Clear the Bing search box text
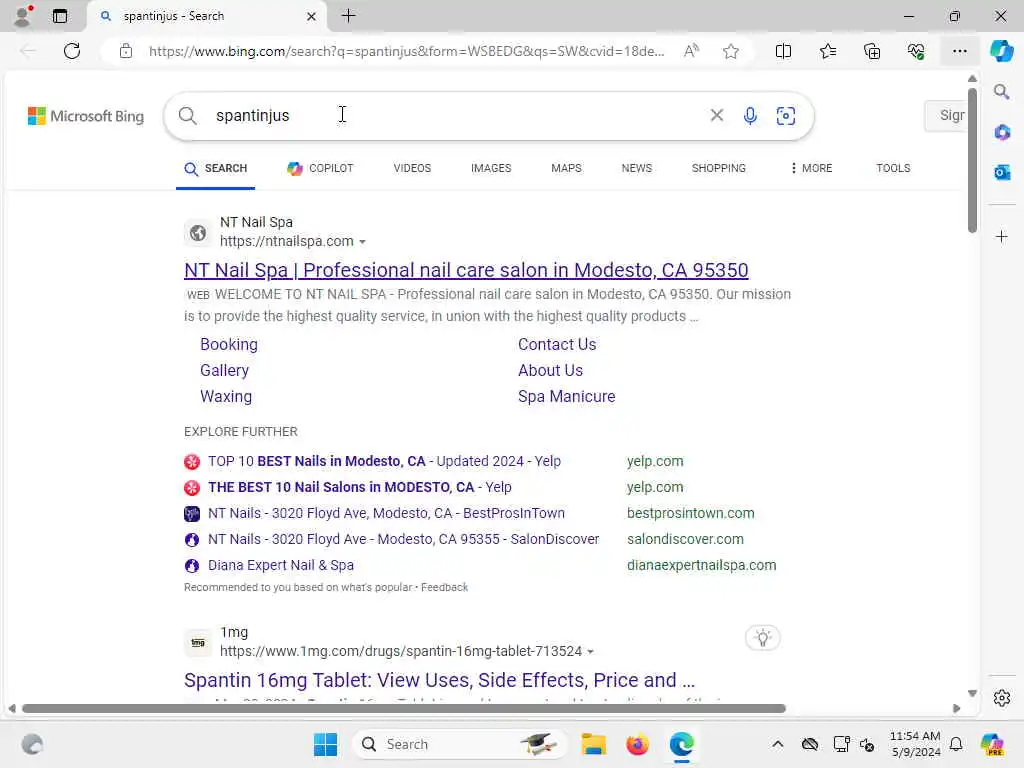Image resolution: width=1024 pixels, height=768 pixels. click(x=716, y=116)
